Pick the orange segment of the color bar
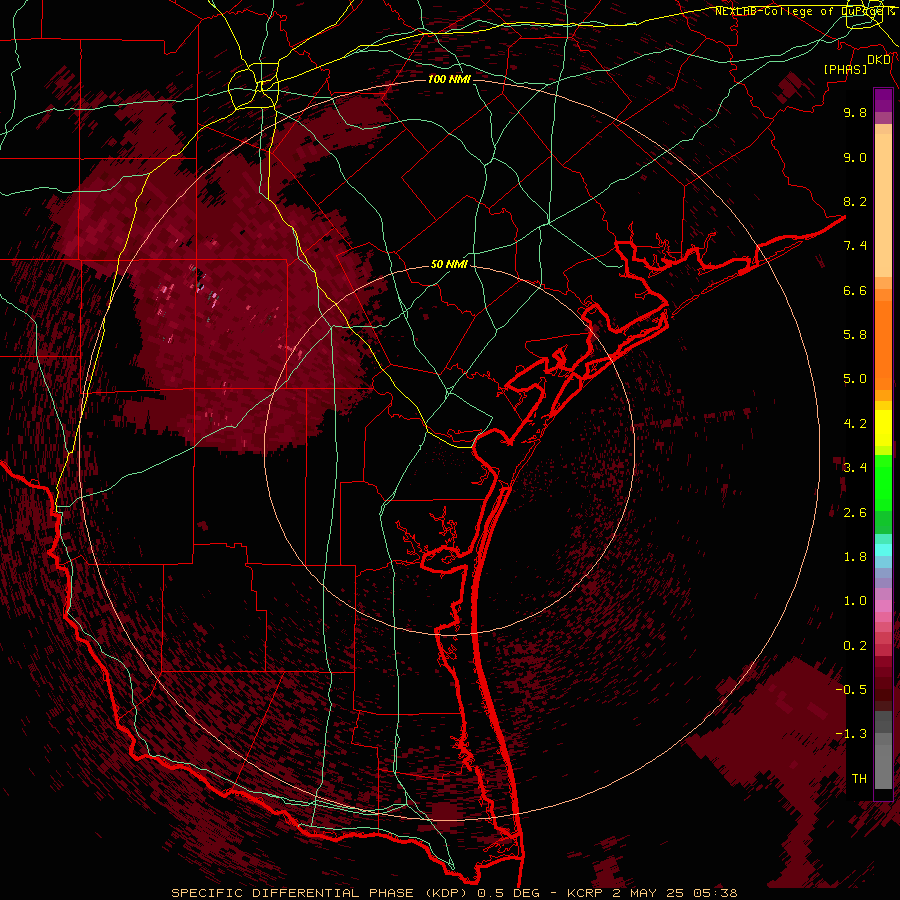This screenshot has width=900, height=900. [x=883, y=344]
